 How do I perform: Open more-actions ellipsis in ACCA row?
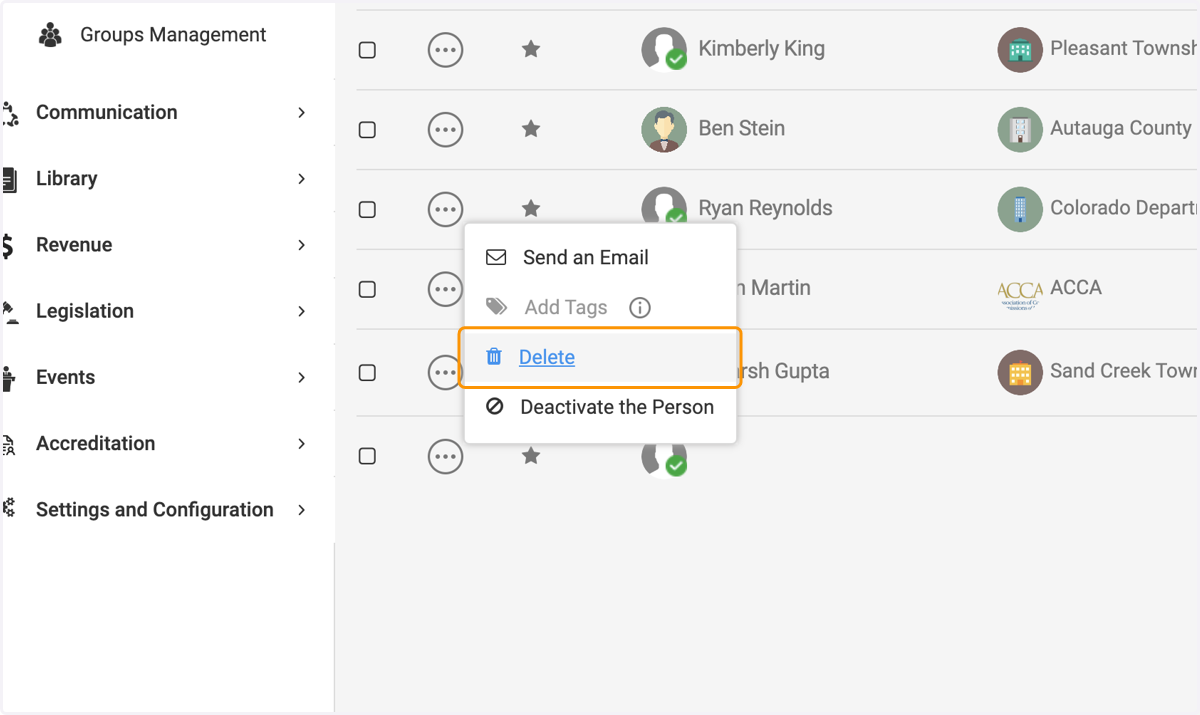click(x=445, y=289)
